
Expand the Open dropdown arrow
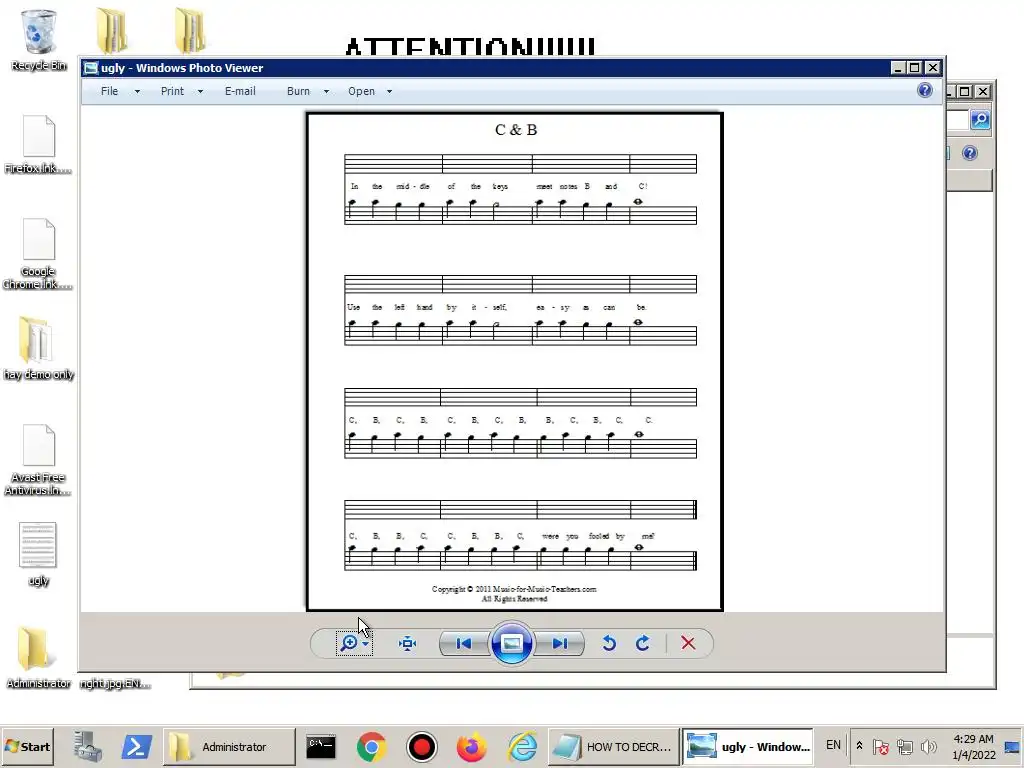click(x=389, y=91)
